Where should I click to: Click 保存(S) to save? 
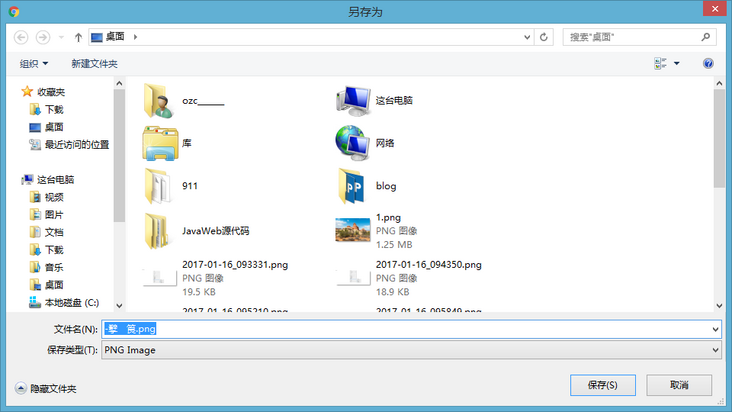602,385
